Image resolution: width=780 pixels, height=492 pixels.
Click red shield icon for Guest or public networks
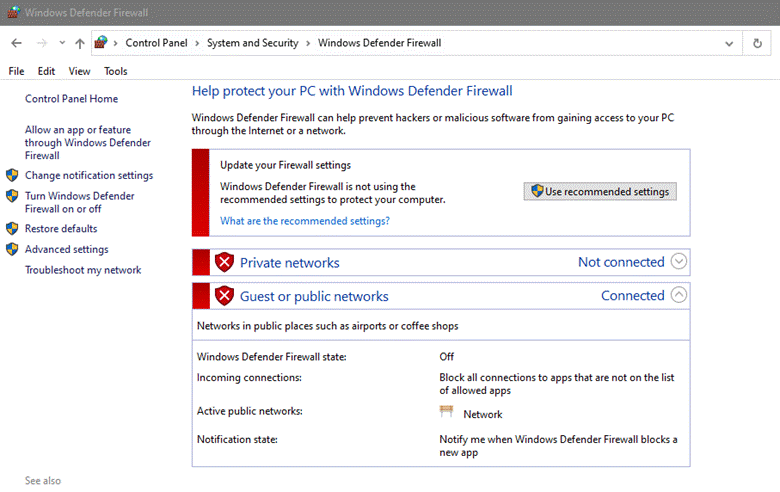tap(224, 295)
